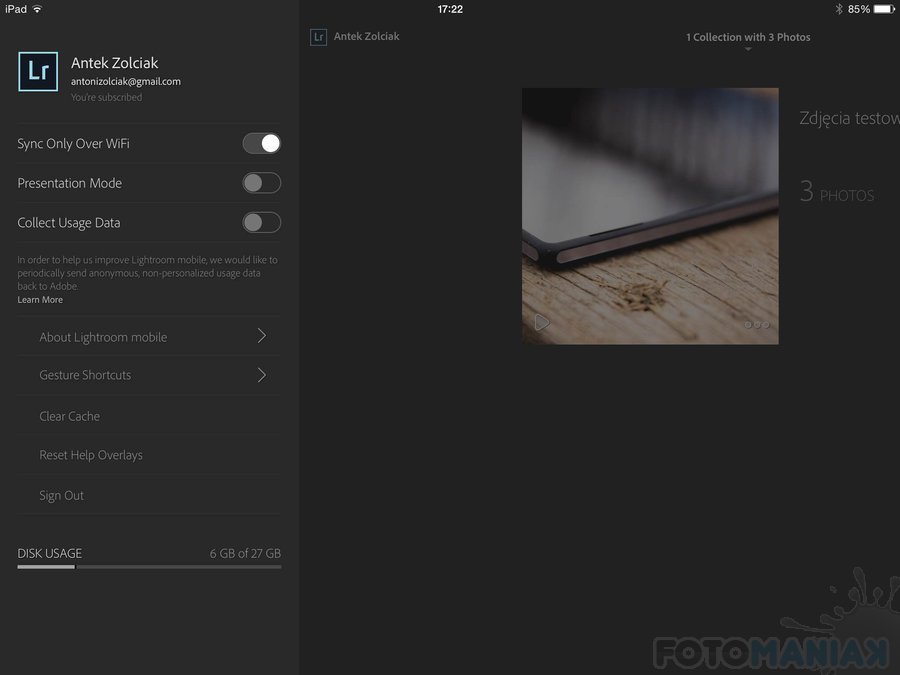Tap the large Lightroom logo in sidebar
This screenshot has height=675, width=900.
click(x=38, y=72)
